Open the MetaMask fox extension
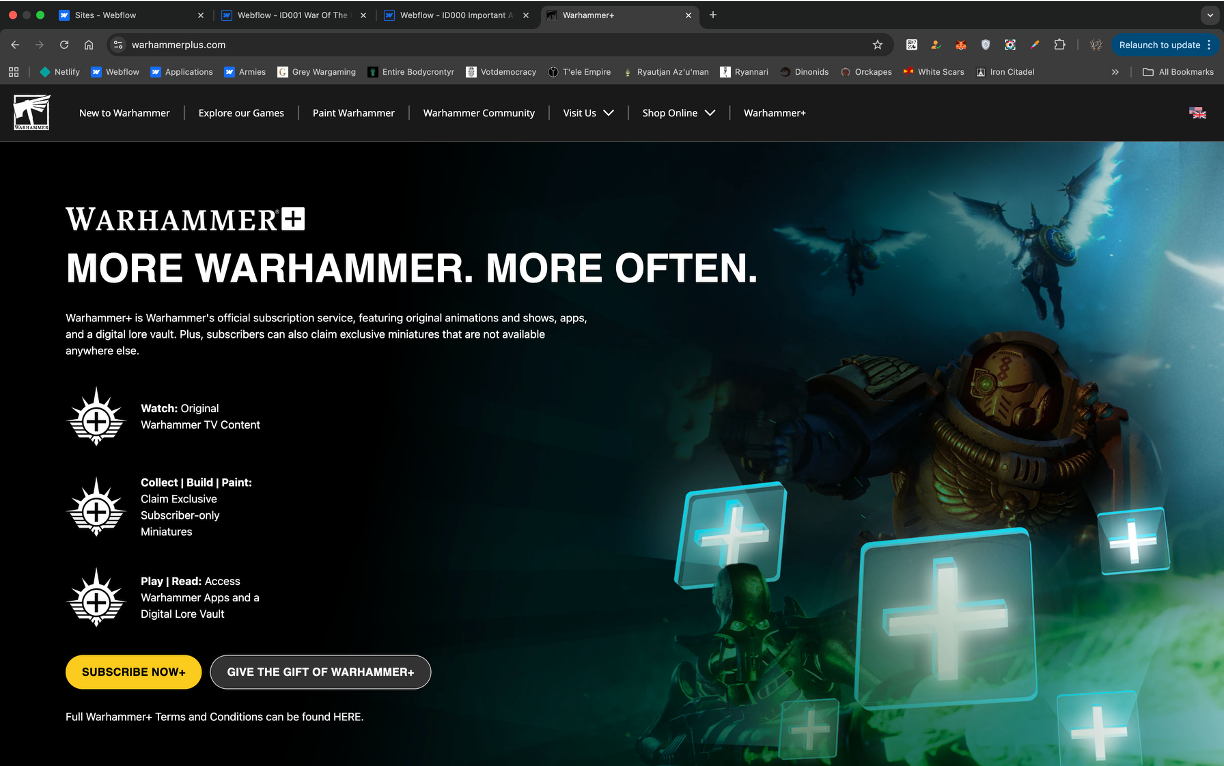1224x766 pixels. (961, 45)
